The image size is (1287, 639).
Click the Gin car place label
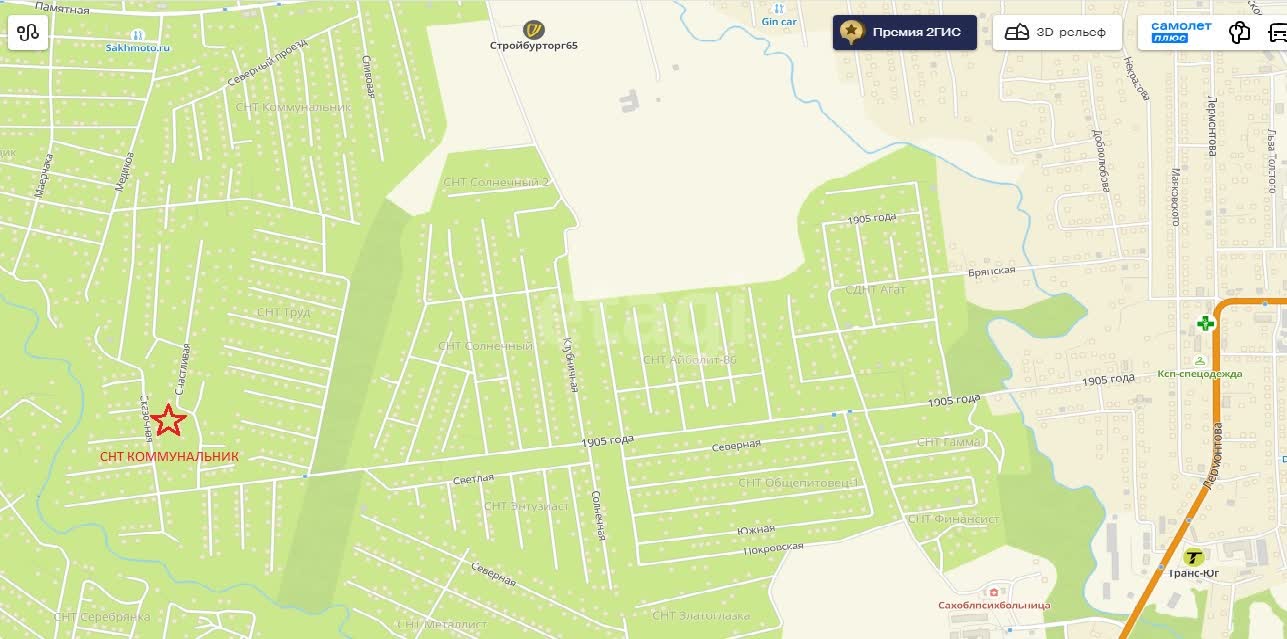pyautogui.click(x=779, y=21)
